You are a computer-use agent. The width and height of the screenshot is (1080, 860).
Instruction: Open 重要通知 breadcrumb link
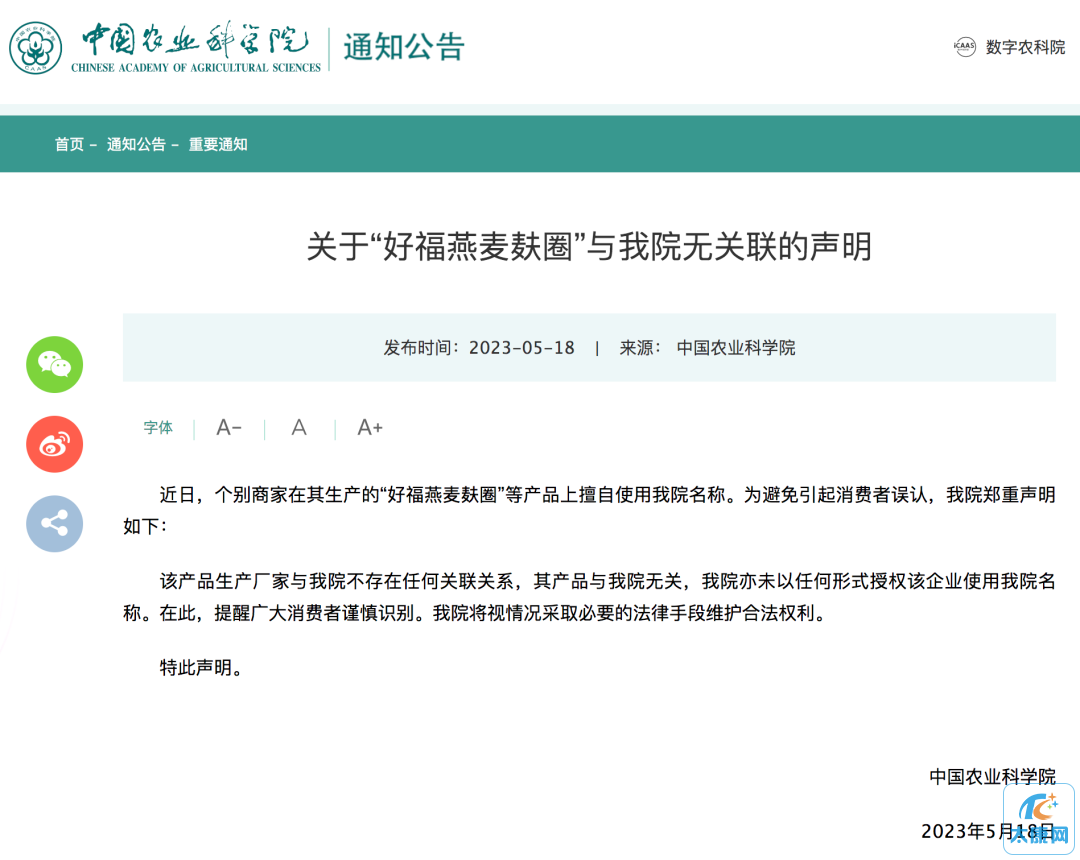218,145
